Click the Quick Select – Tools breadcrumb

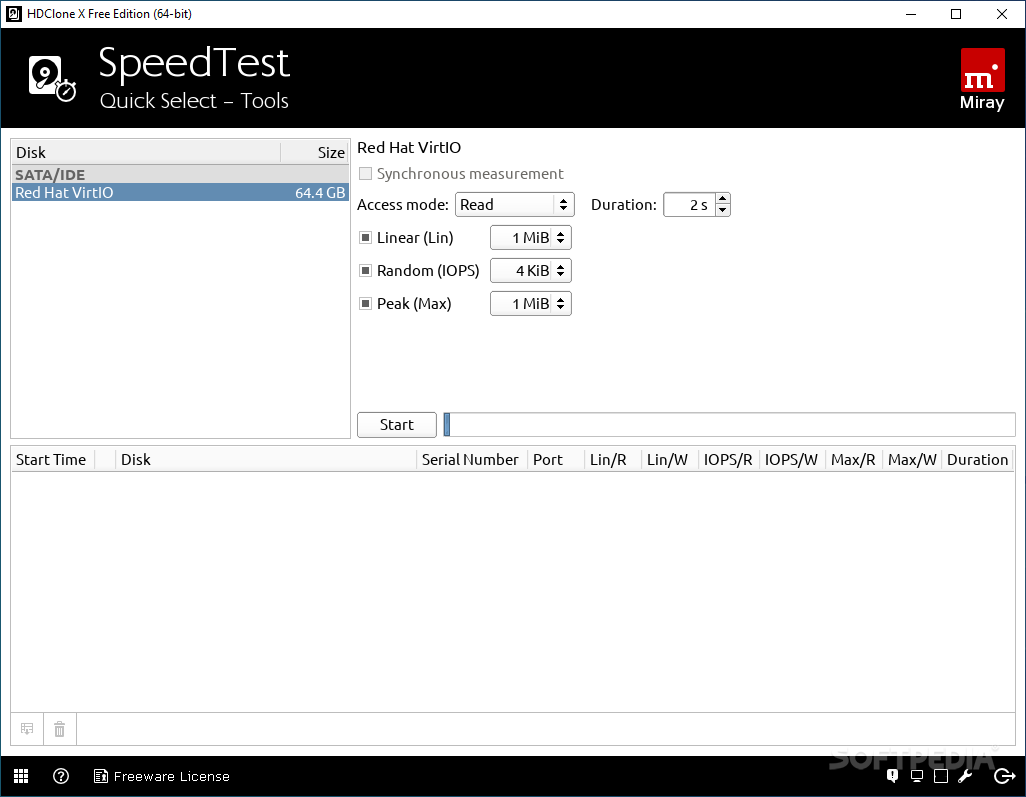tap(194, 101)
